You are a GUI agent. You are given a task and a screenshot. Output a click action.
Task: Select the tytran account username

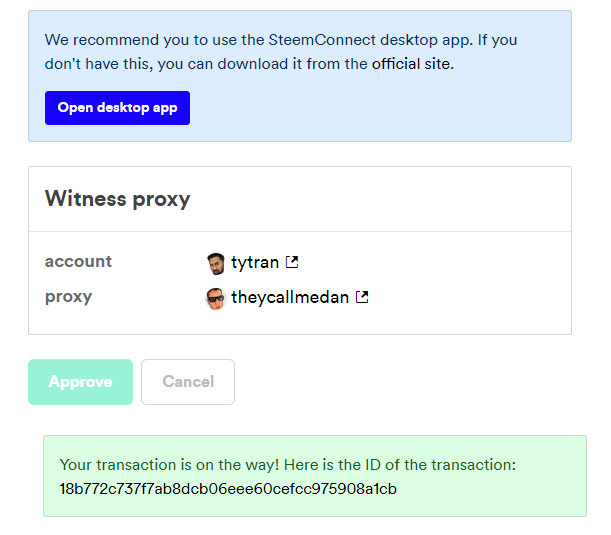click(255, 262)
